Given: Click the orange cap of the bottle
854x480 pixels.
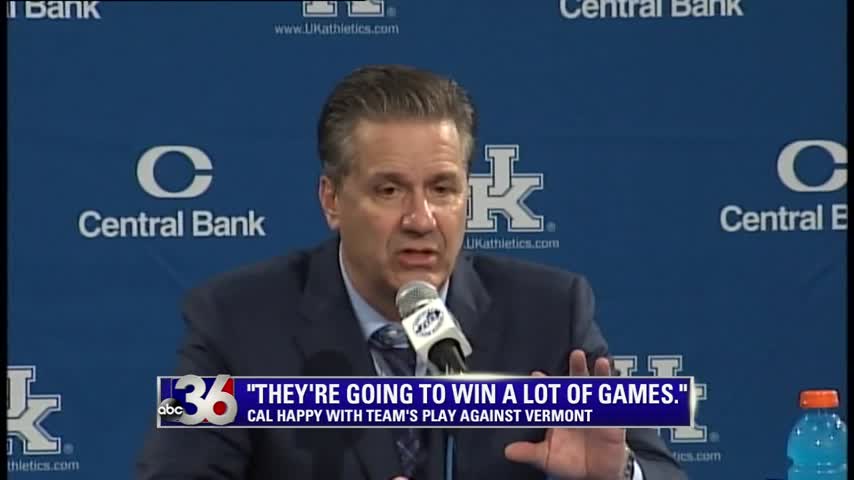Looking at the screenshot, I should click(819, 399).
